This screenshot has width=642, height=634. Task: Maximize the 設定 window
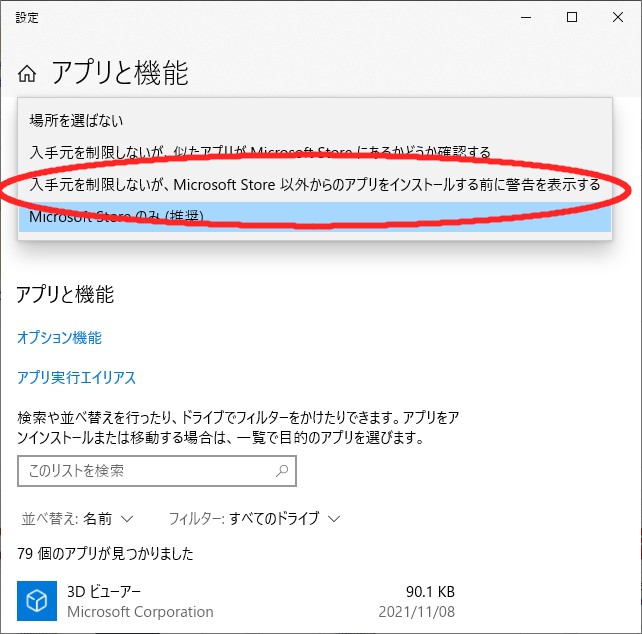click(572, 17)
